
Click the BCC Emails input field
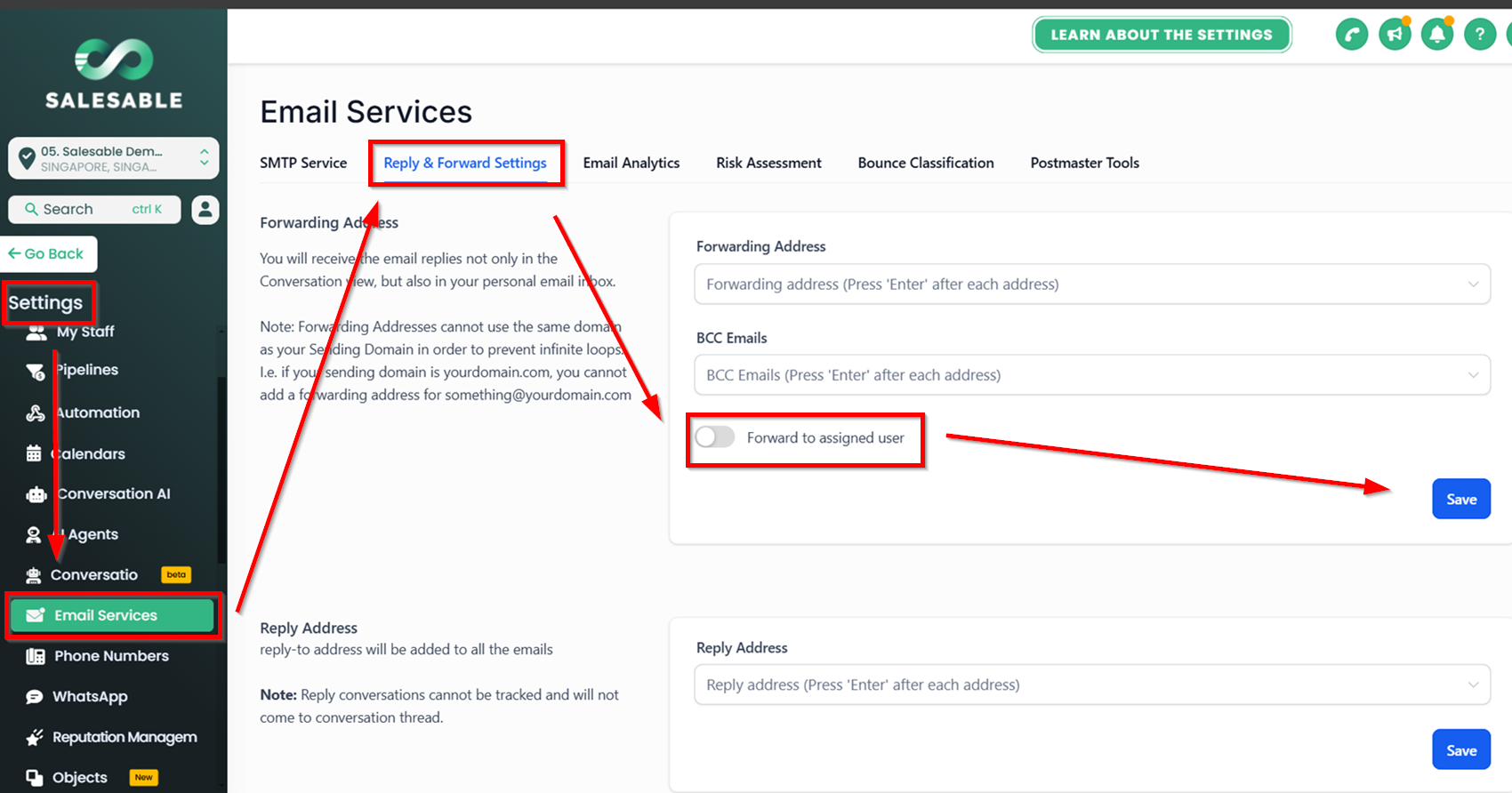(1092, 375)
